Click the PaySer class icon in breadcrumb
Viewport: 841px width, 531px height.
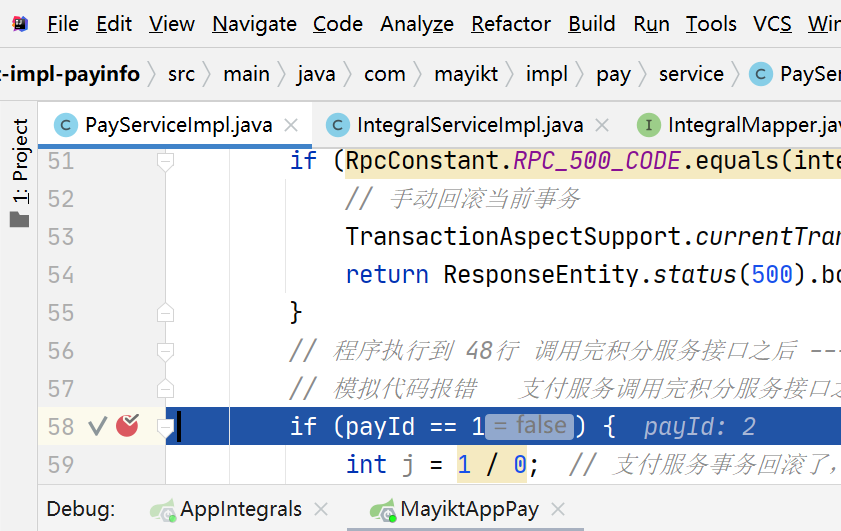tap(761, 74)
